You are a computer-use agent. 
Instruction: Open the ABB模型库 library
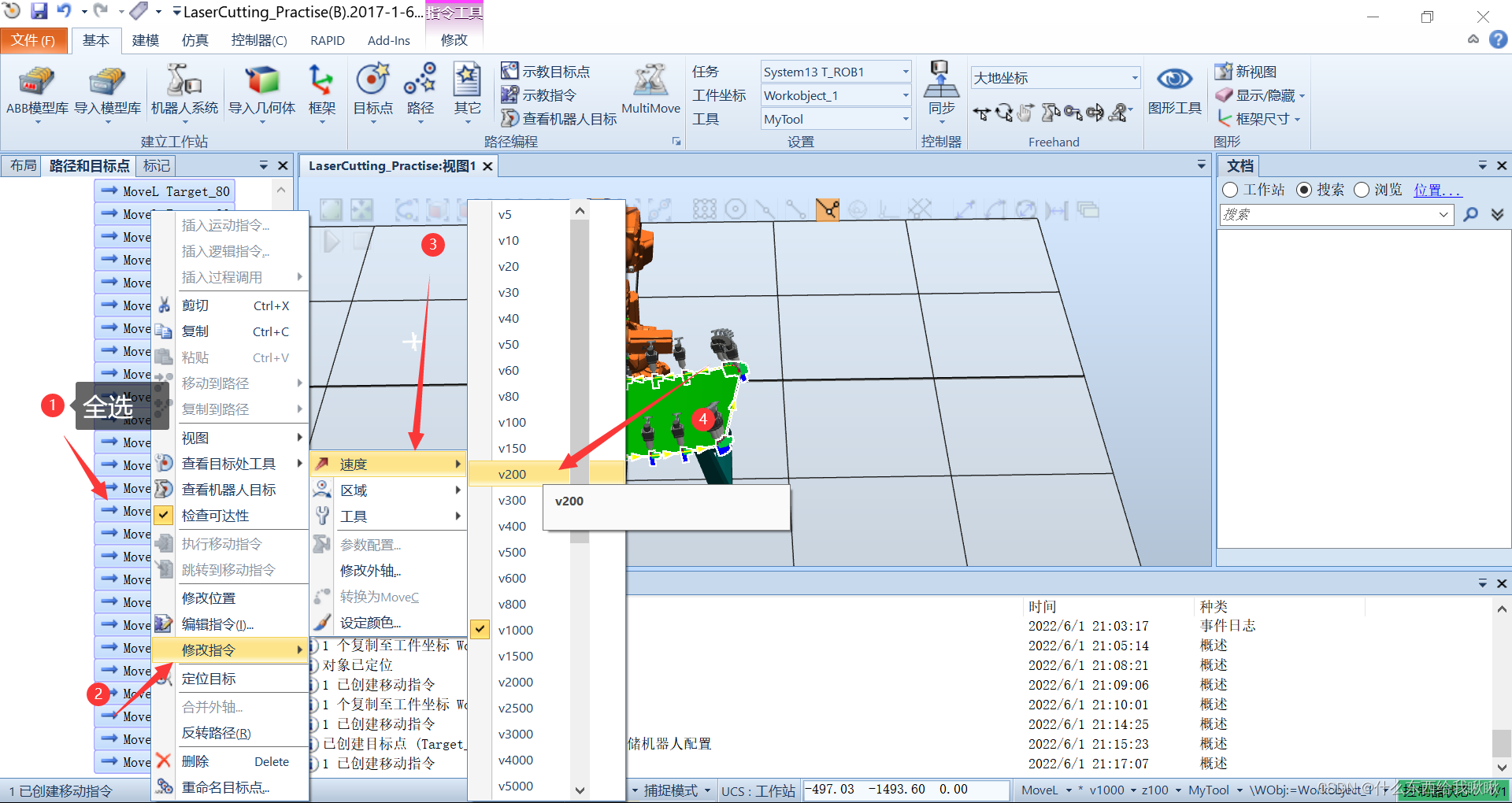pyautogui.click(x=37, y=93)
